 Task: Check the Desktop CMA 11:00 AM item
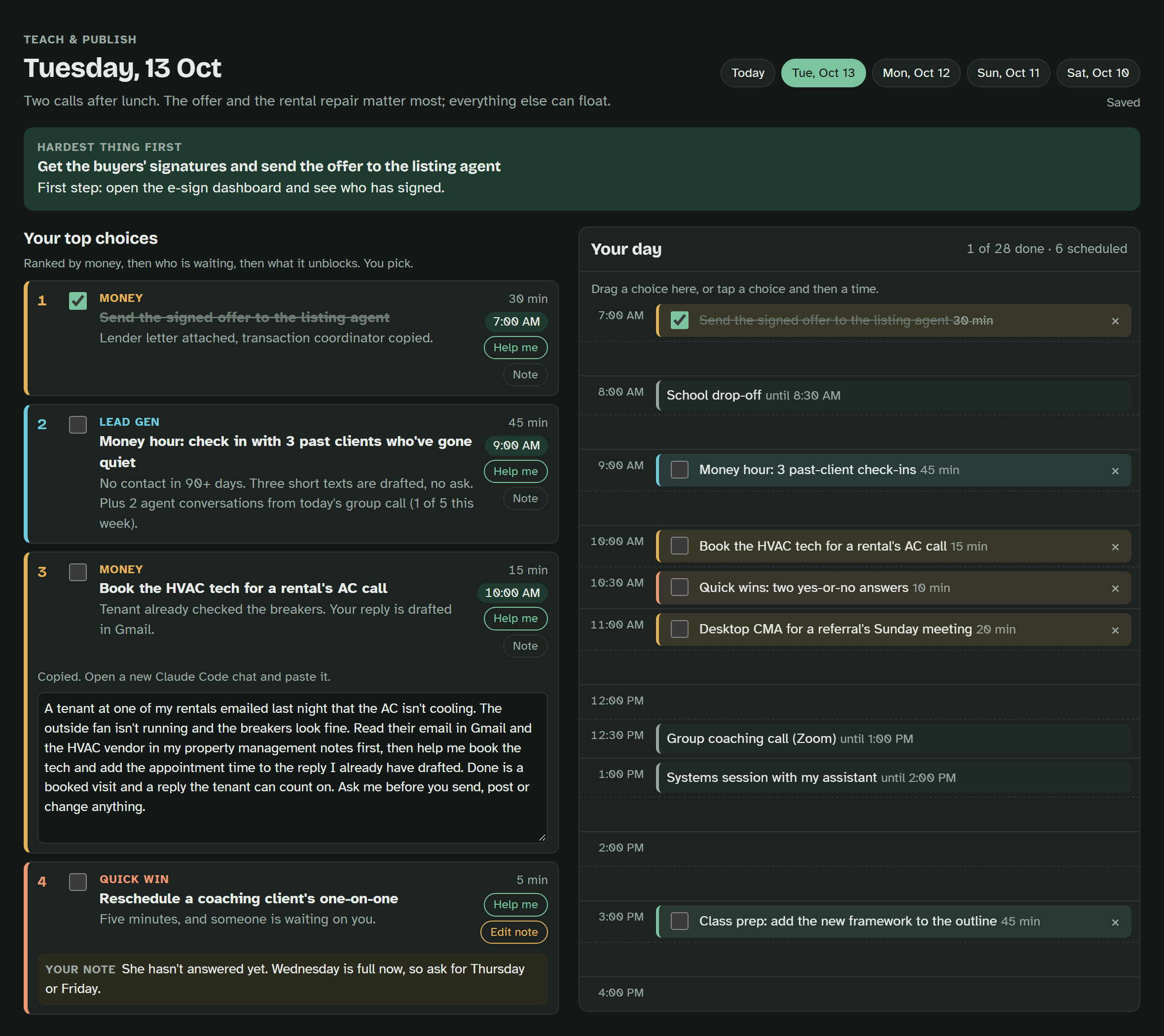point(679,629)
